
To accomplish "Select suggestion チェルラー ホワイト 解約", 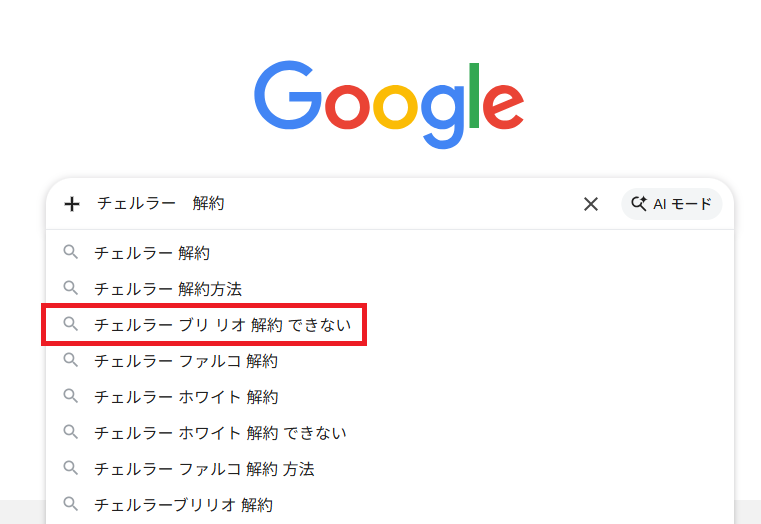I will tap(186, 397).
